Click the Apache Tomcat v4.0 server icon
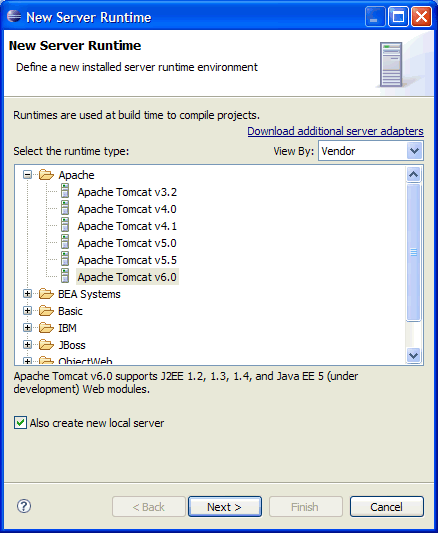This screenshot has width=438, height=533. coord(65,208)
